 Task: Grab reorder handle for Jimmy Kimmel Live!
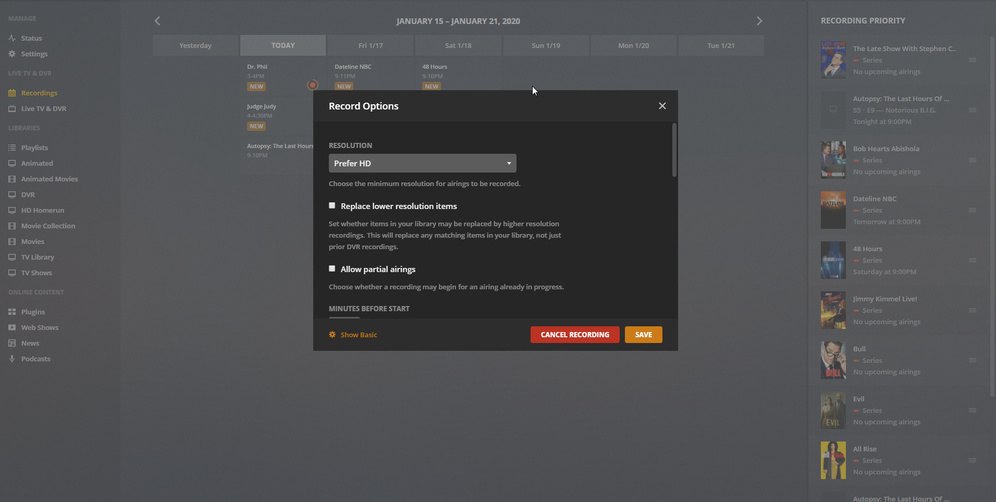click(x=972, y=311)
